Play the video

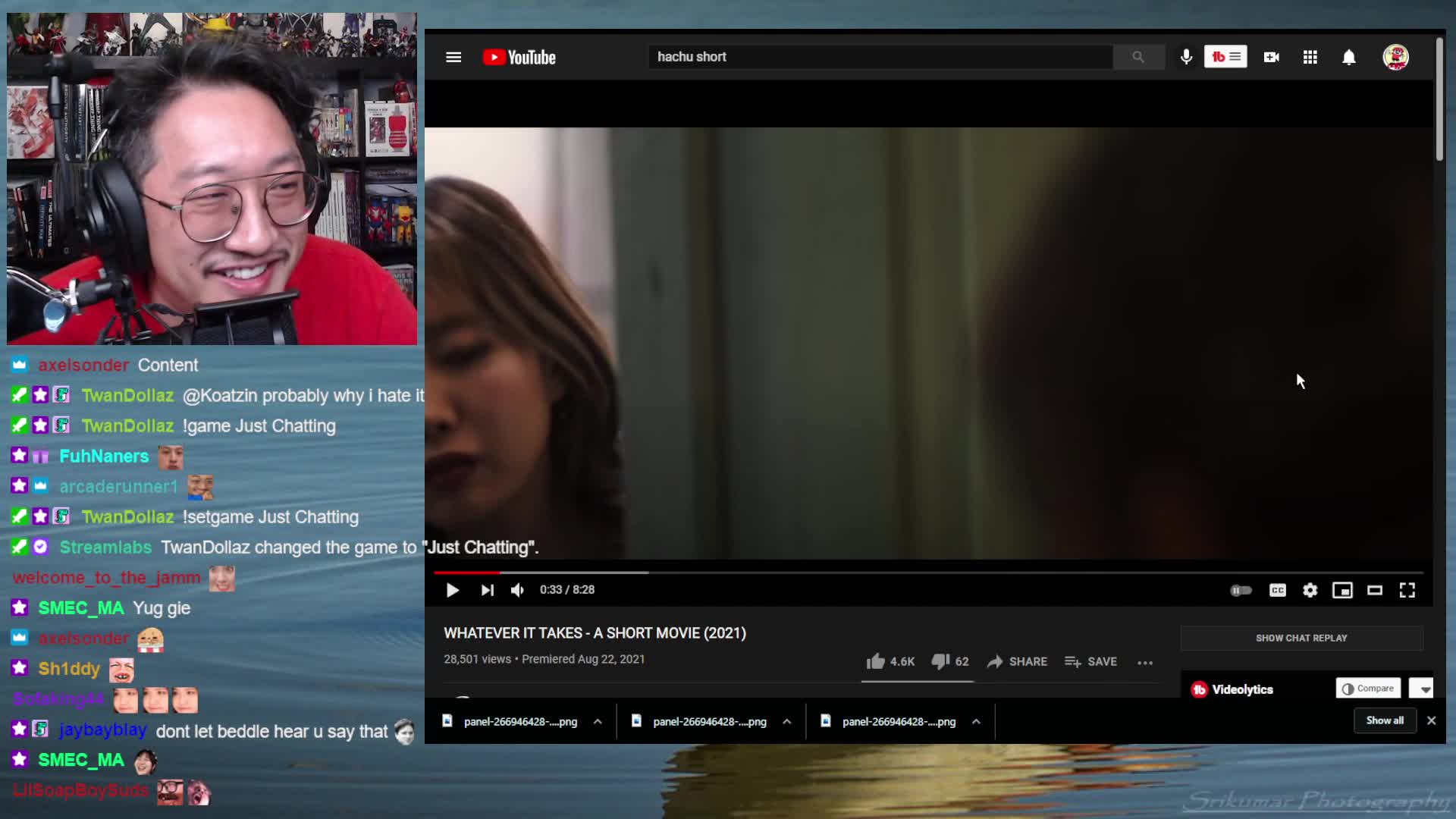click(452, 590)
